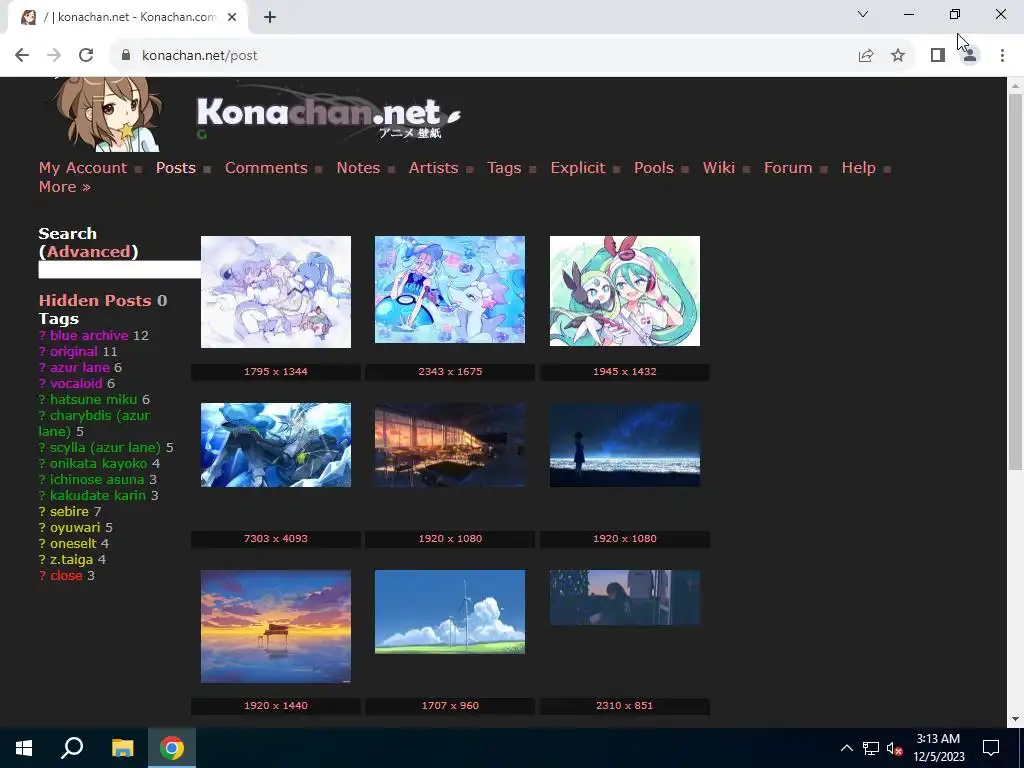This screenshot has height=768, width=1024.
Task: Open a new browser tab
Action: [270, 17]
